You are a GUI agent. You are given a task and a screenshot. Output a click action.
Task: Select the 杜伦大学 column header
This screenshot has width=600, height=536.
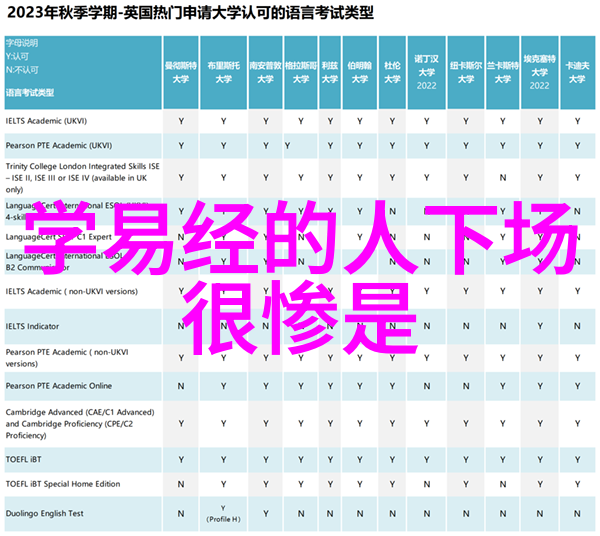(392, 72)
